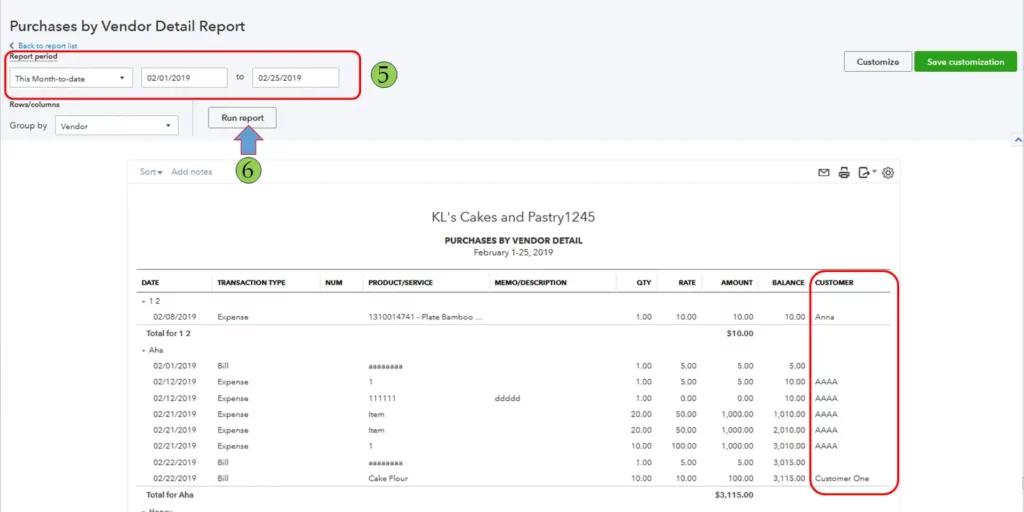Screen dimensions: 1024x512
Task: Click the Customize button
Action: pos(877,62)
